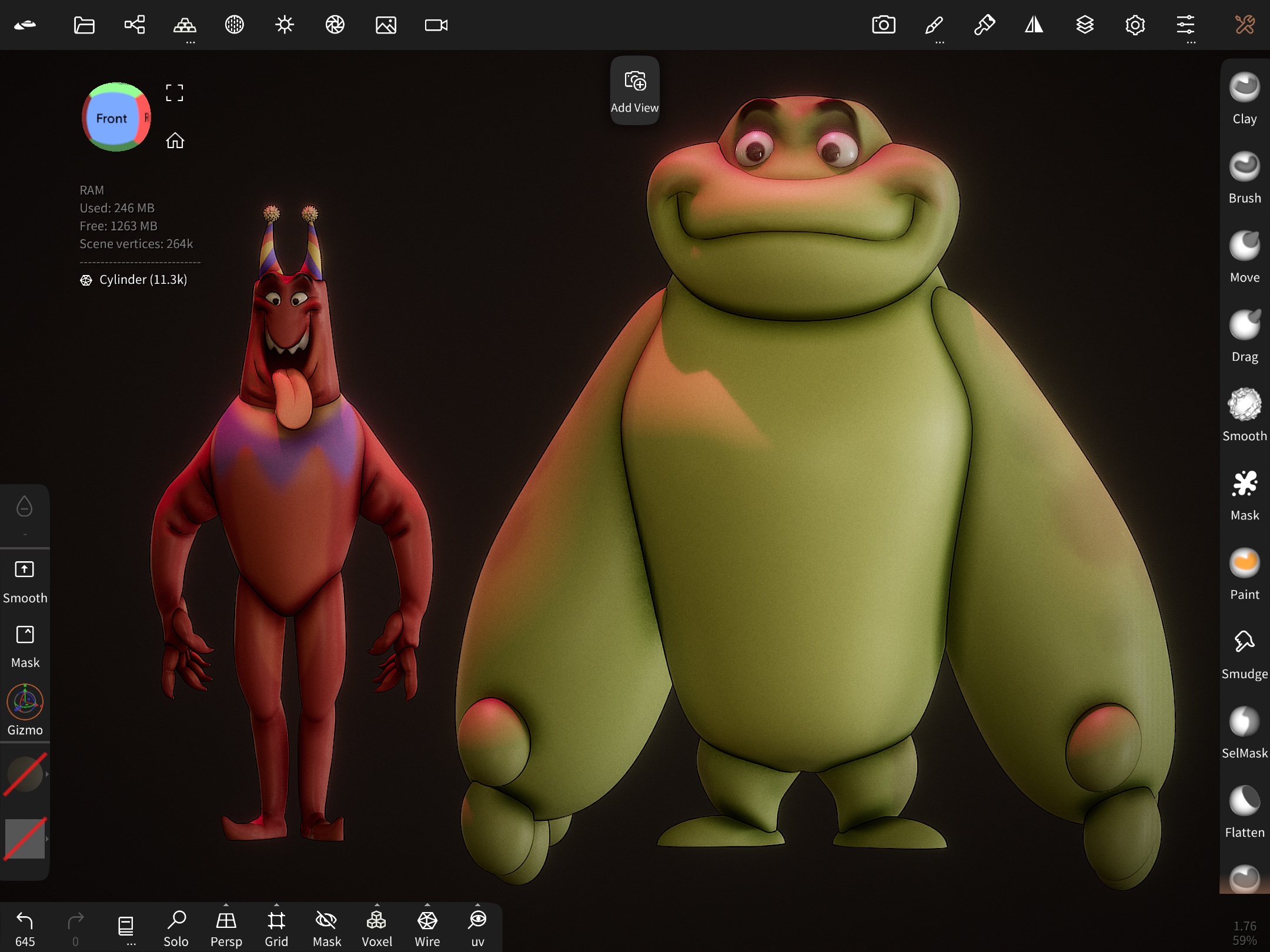
Task: Reset camera with home icon
Action: [x=175, y=141]
